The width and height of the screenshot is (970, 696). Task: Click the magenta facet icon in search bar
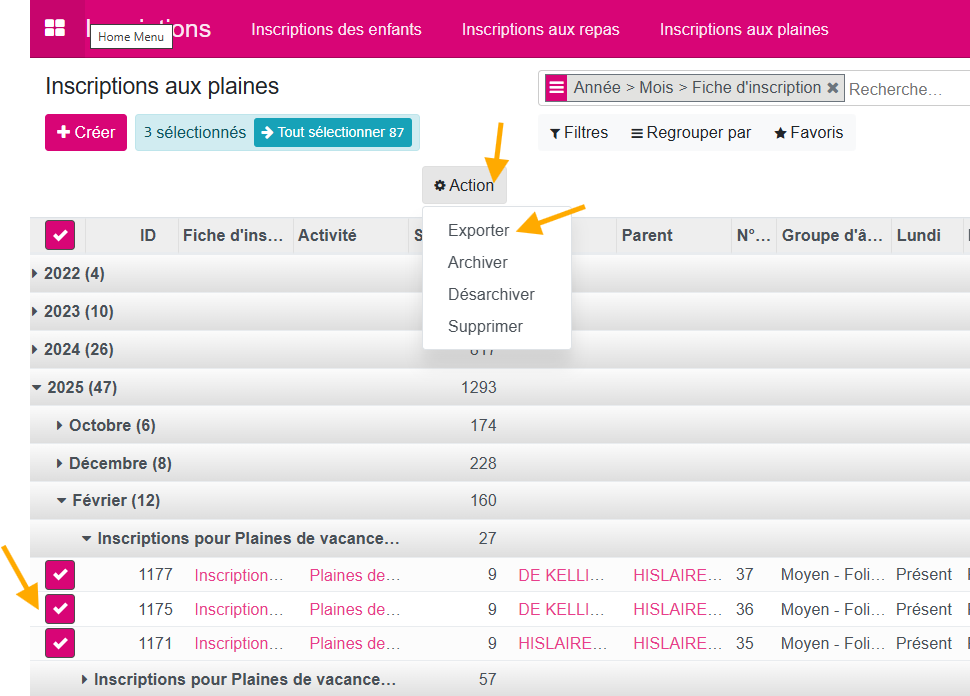tap(556, 88)
